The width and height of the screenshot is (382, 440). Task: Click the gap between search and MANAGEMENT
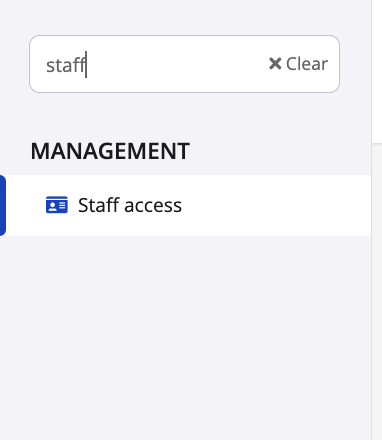click(185, 117)
